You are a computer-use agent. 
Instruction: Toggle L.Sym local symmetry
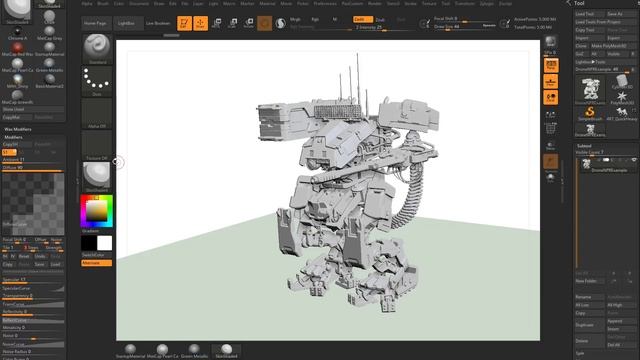coord(551,114)
